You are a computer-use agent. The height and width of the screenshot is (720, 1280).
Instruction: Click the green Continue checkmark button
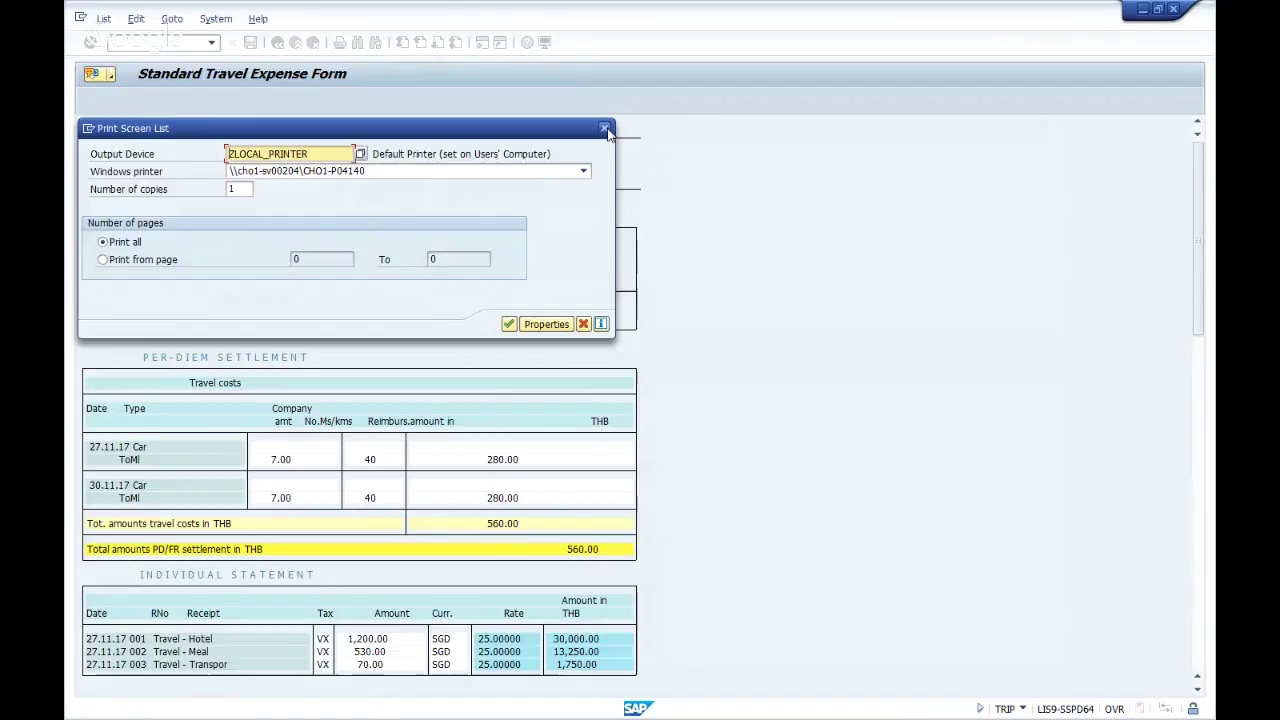coord(509,324)
